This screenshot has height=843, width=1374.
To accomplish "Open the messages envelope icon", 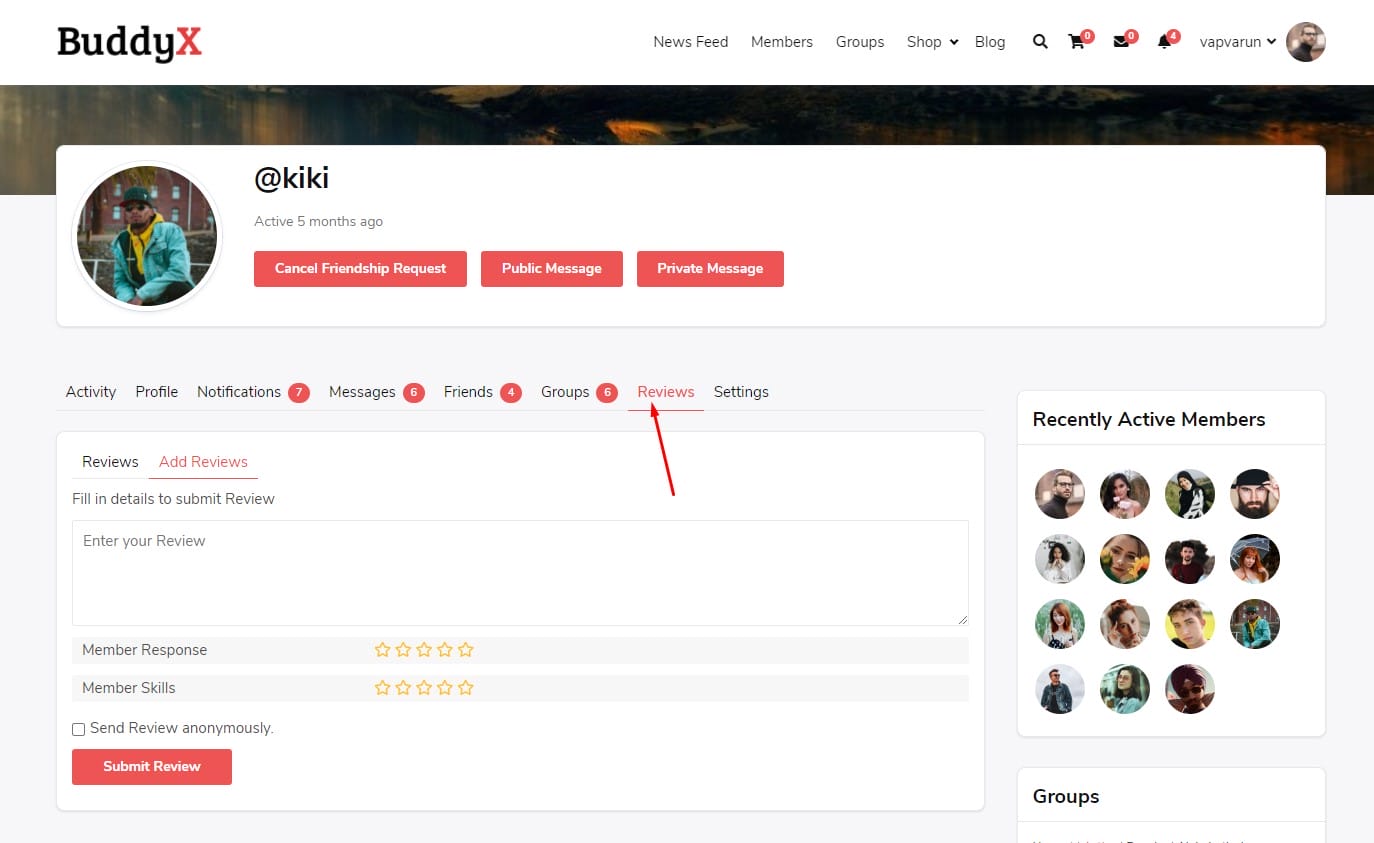I will [x=1121, y=42].
